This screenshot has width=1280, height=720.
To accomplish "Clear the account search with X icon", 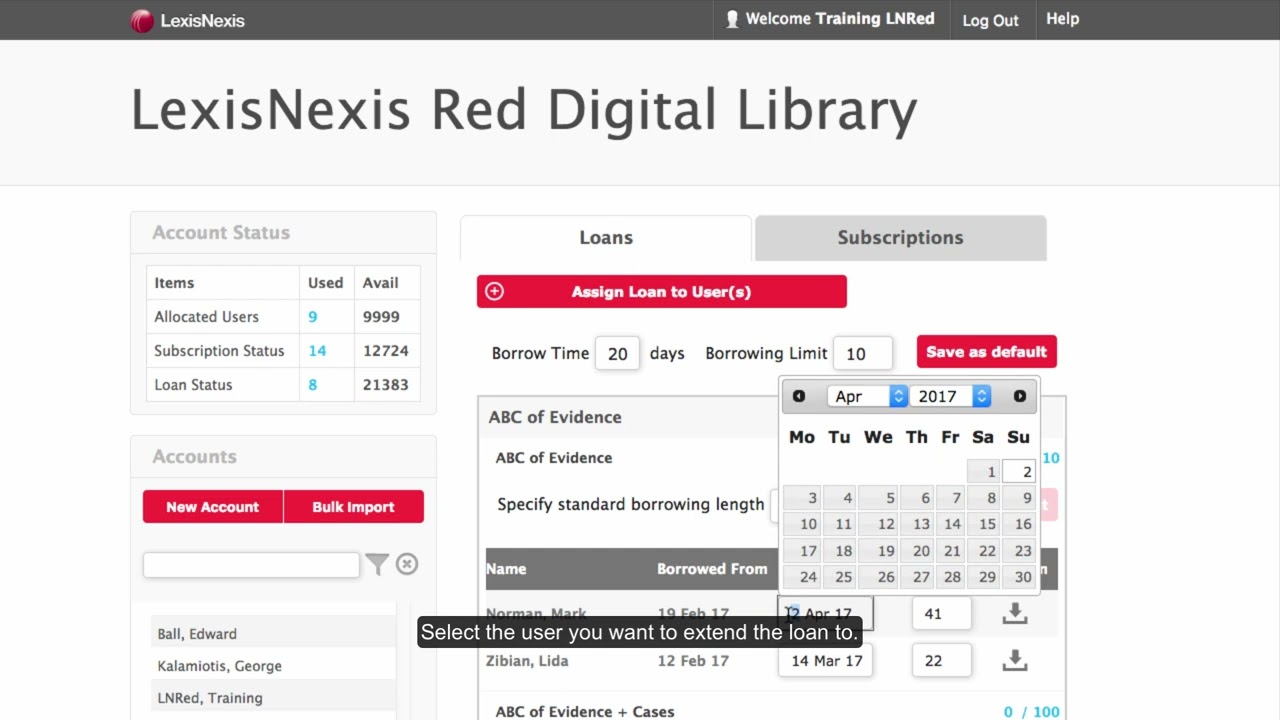I will (407, 564).
